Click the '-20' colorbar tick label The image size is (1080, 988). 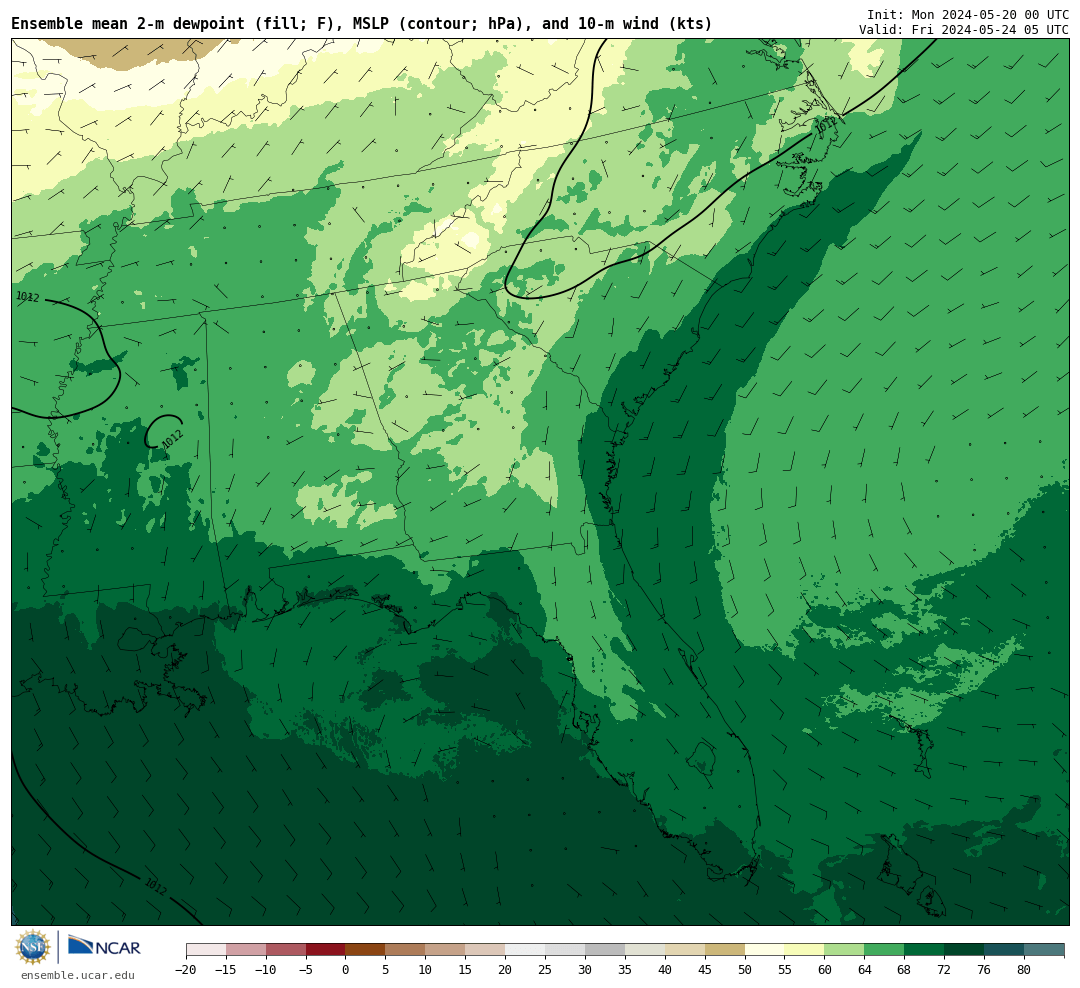186,969
